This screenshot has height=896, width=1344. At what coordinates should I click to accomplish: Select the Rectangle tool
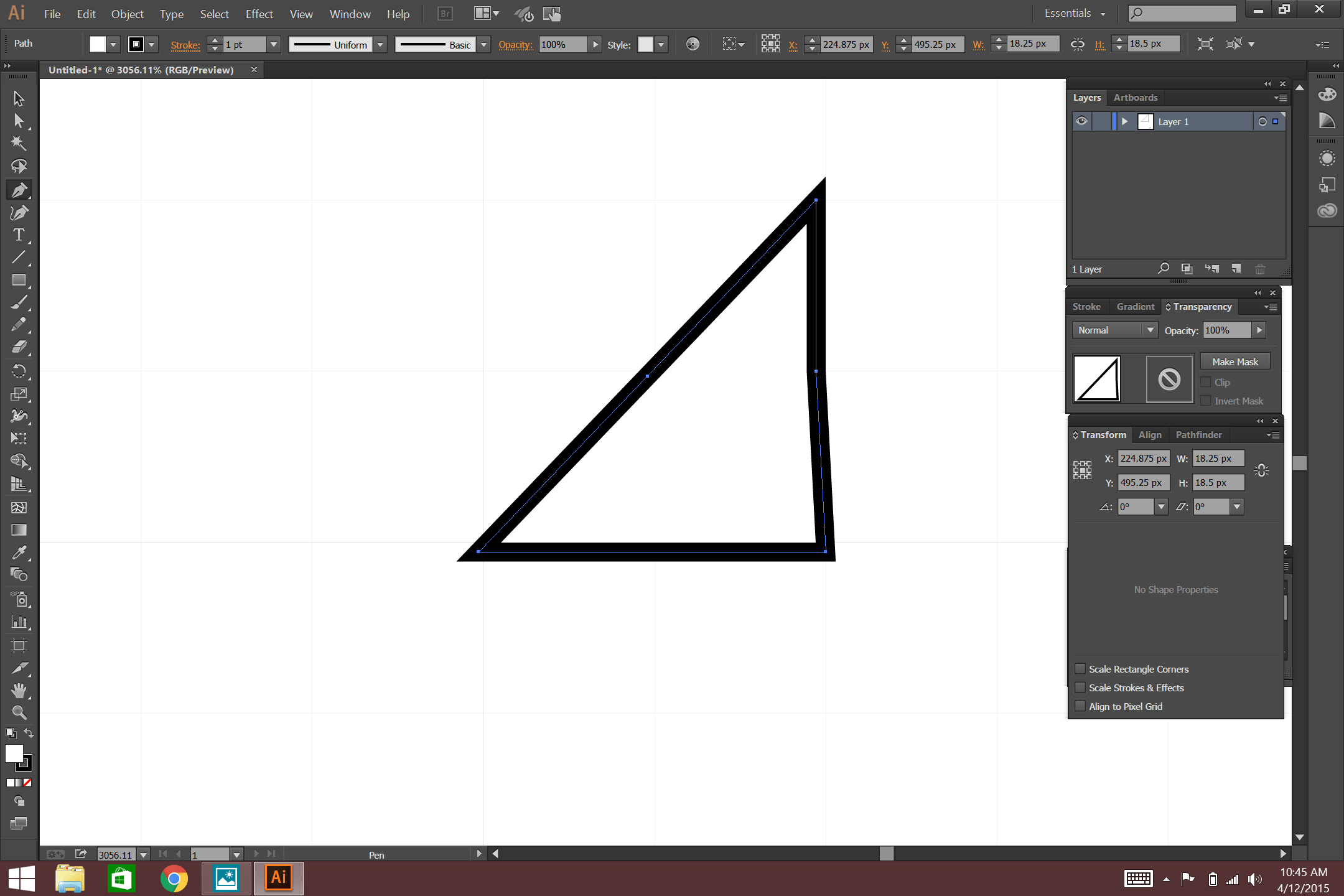(x=19, y=280)
